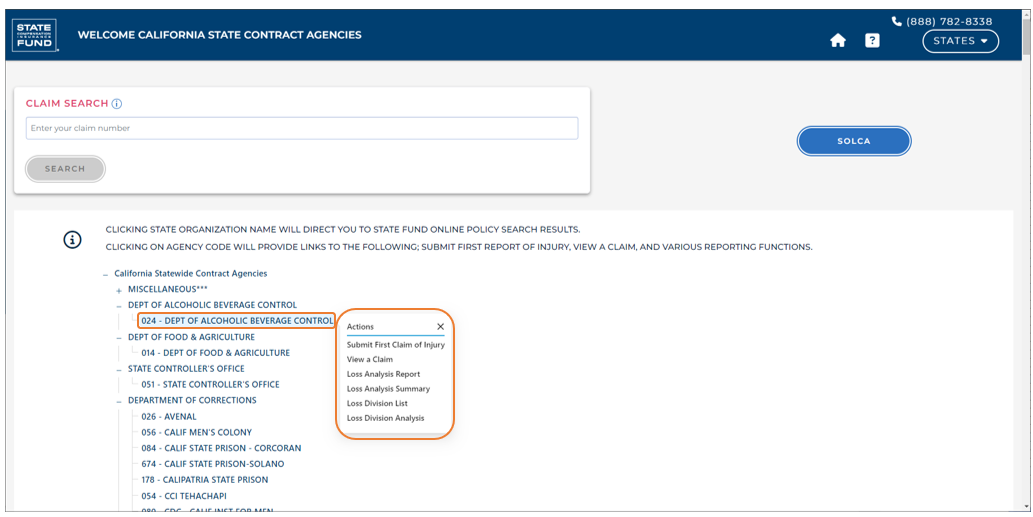Click the large information circle icon
The image size is (1033, 517).
pyautogui.click(x=72, y=240)
